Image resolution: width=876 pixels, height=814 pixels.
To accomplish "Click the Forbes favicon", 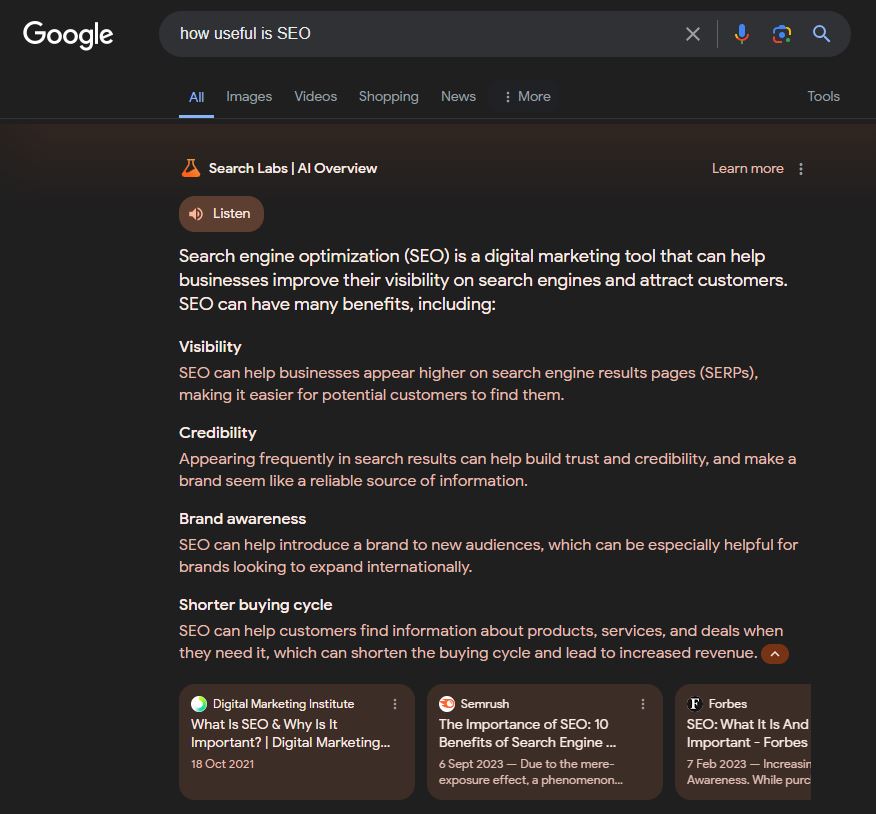I will point(694,704).
